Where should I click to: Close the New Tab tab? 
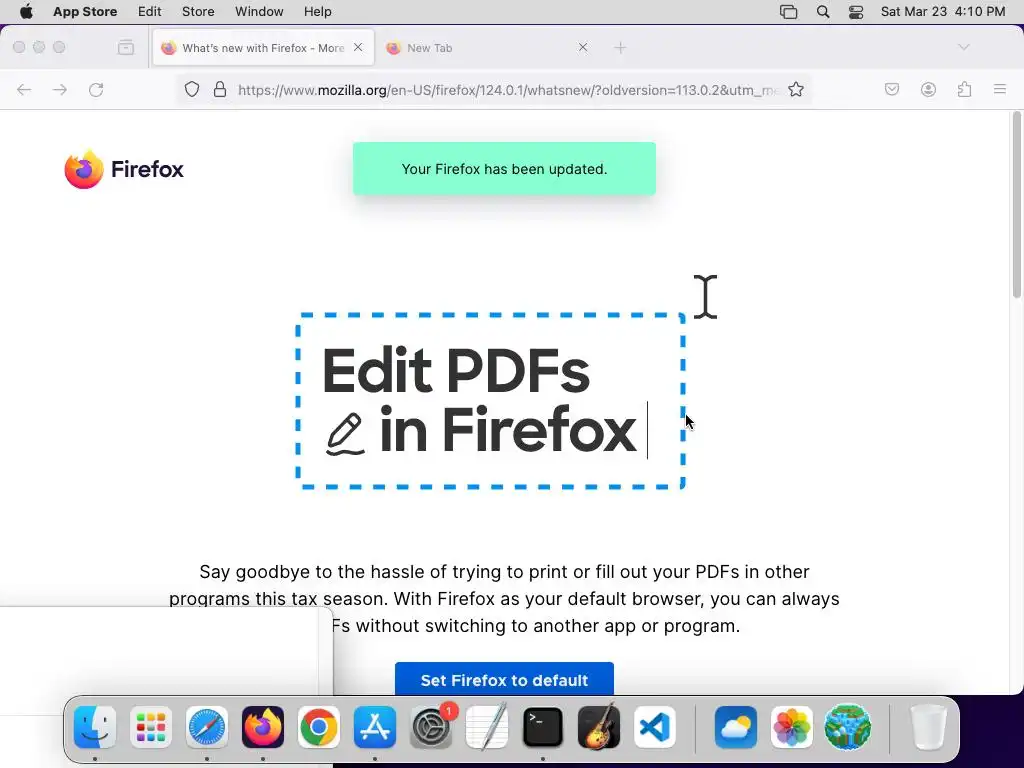[583, 47]
